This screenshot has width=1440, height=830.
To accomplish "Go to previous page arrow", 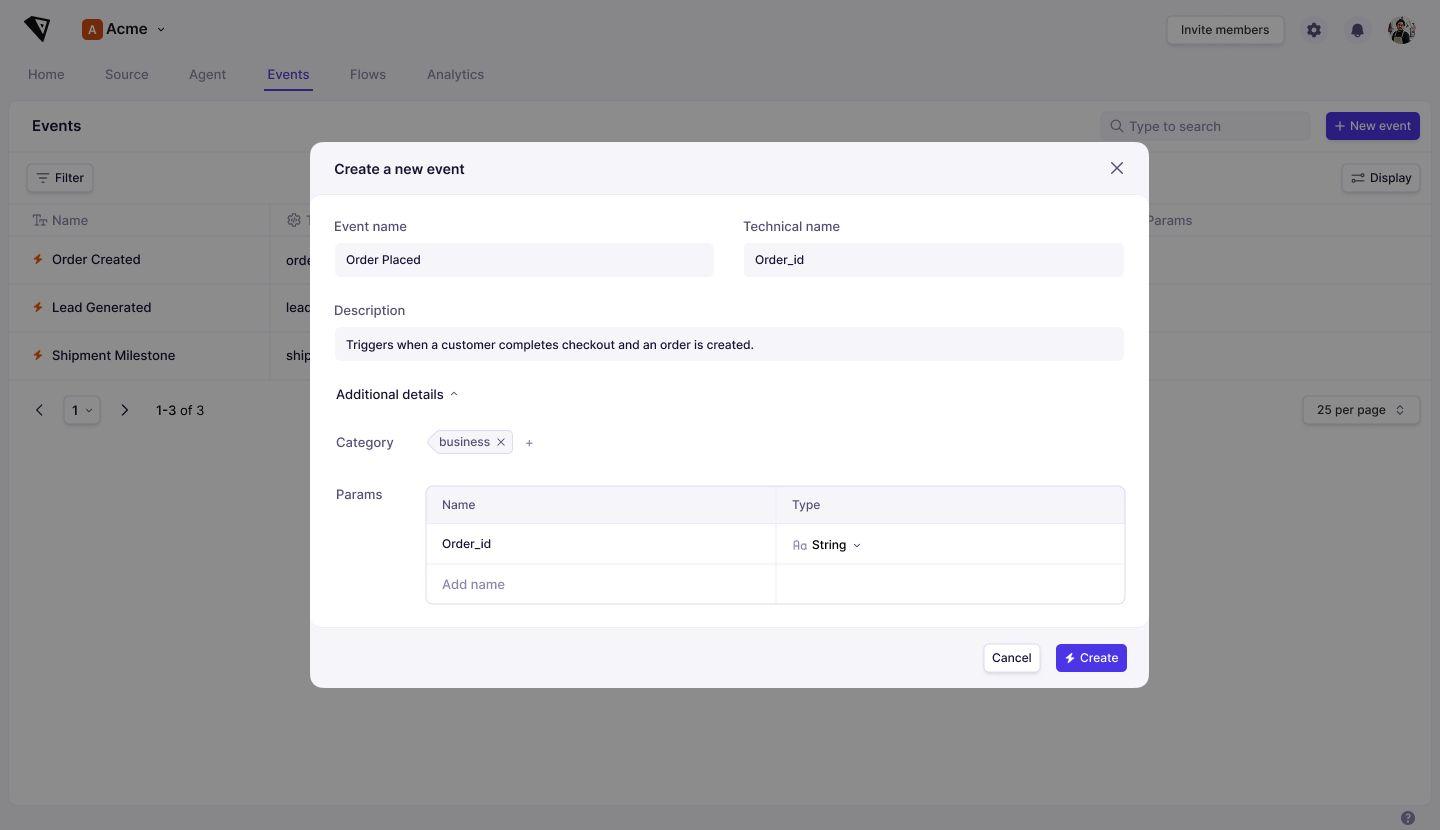I will (40, 410).
